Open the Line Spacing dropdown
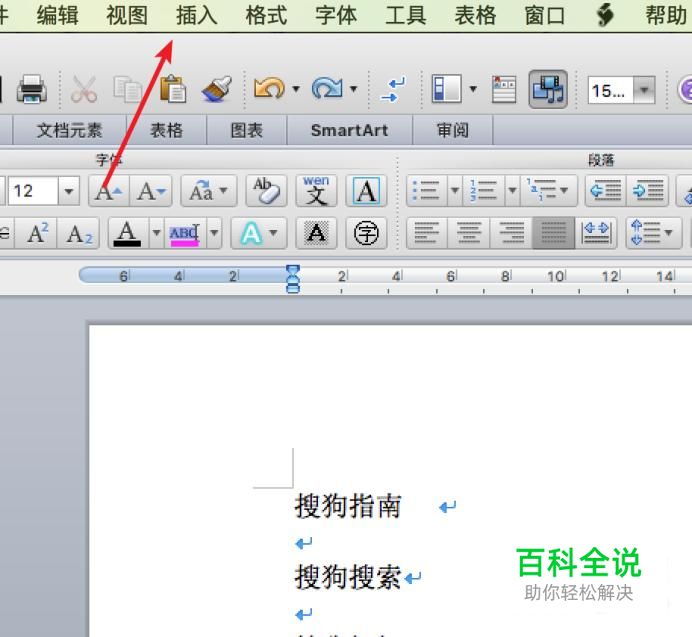 (653, 233)
